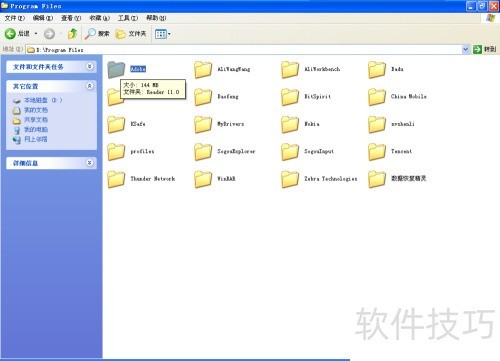Open the 工具 (Tools) menu
The height and width of the screenshot is (361, 500).
pyautogui.click(x=128, y=18)
